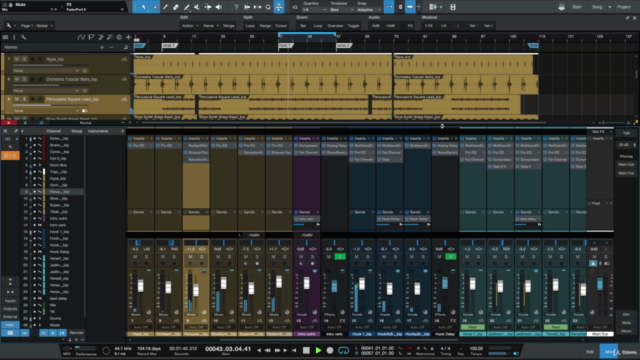The width and height of the screenshot is (640, 360).
Task: Mute mixer channel 7 Hype_bip
Action: pos(135,257)
